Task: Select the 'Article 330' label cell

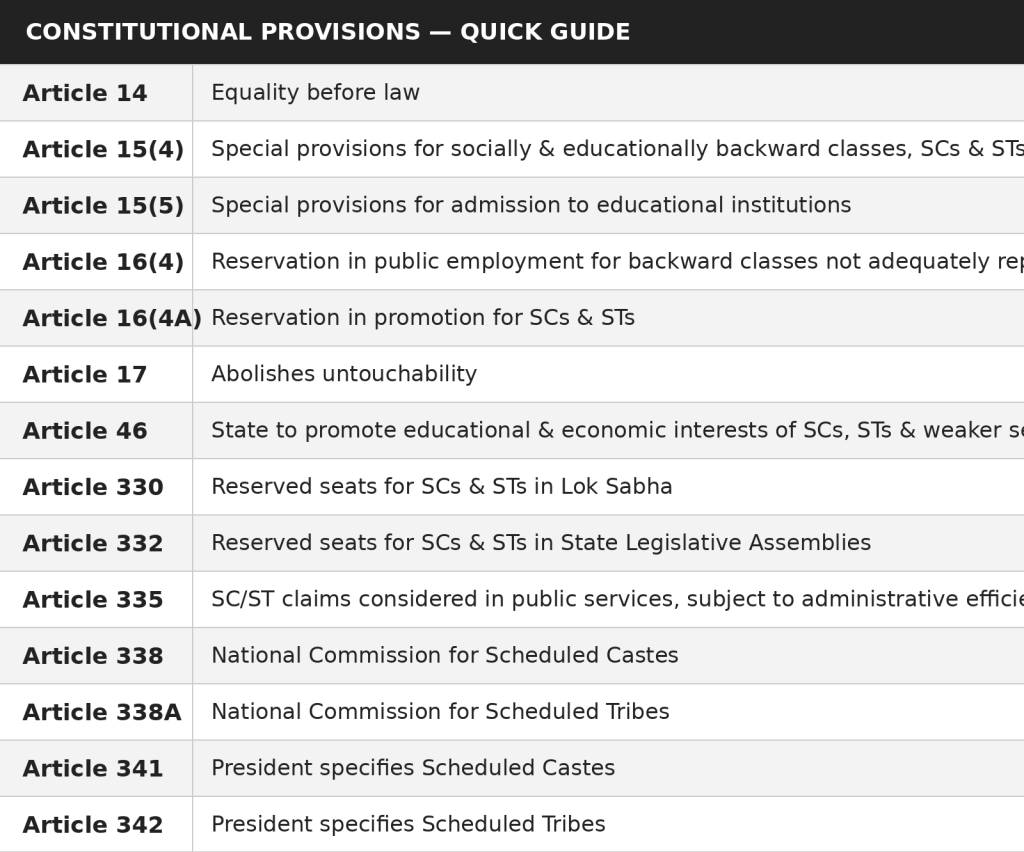Action: 93,487
